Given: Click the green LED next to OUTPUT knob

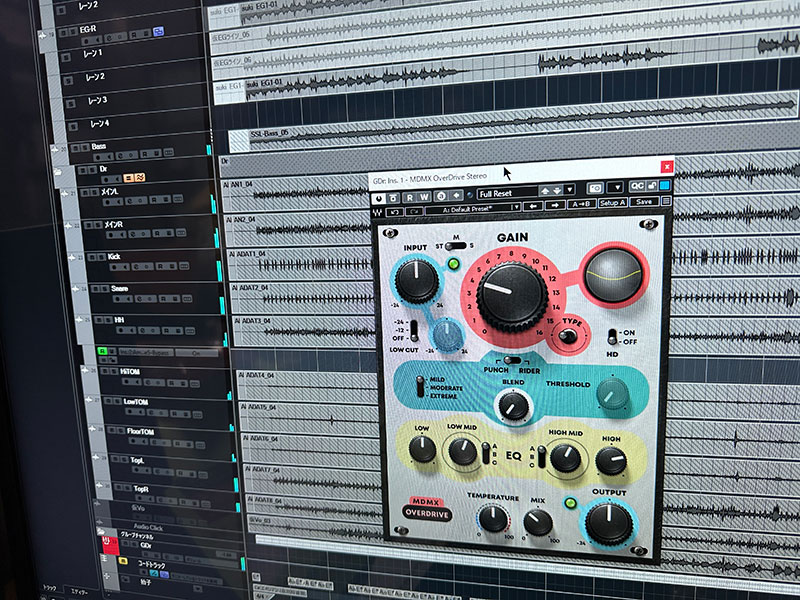Looking at the screenshot, I should (571, 504).
